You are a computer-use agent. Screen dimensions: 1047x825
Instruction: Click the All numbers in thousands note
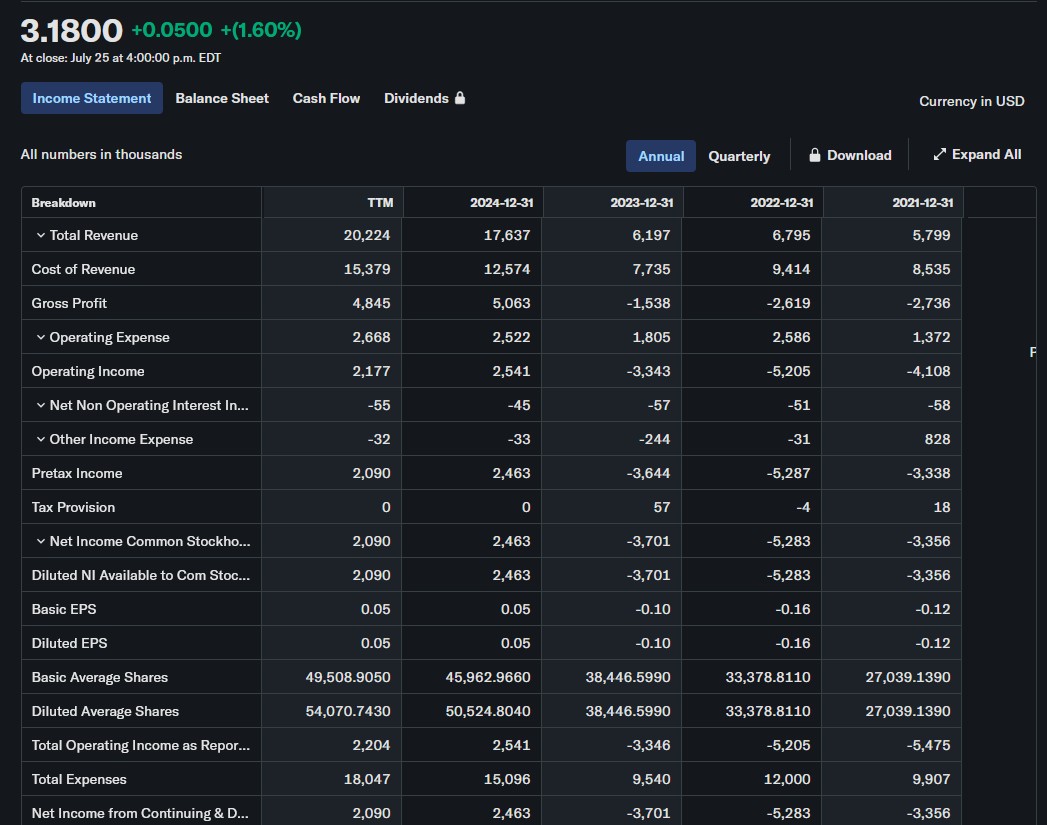pos(101,154)
